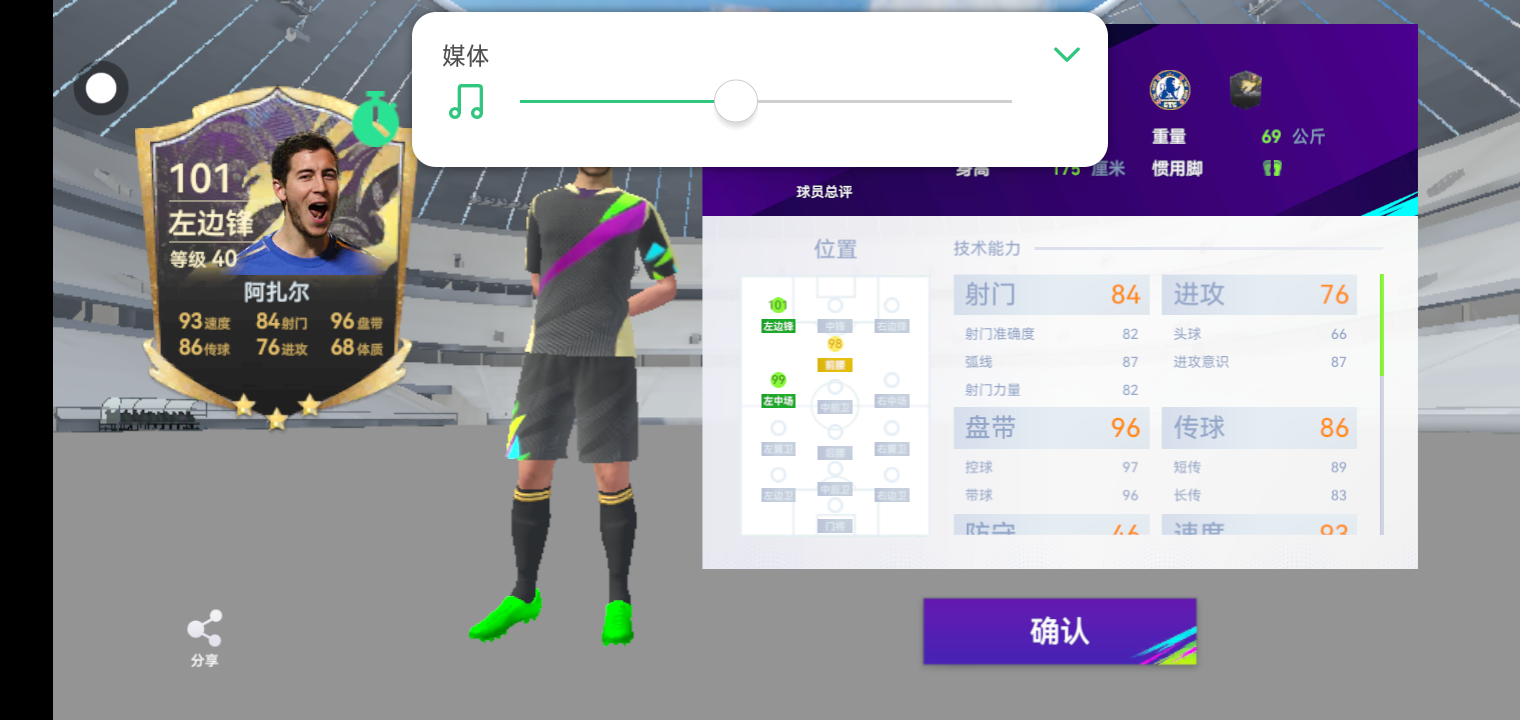1520x720 pixels.
Task: Click the media volume slider handle
Action: point(736,102)
